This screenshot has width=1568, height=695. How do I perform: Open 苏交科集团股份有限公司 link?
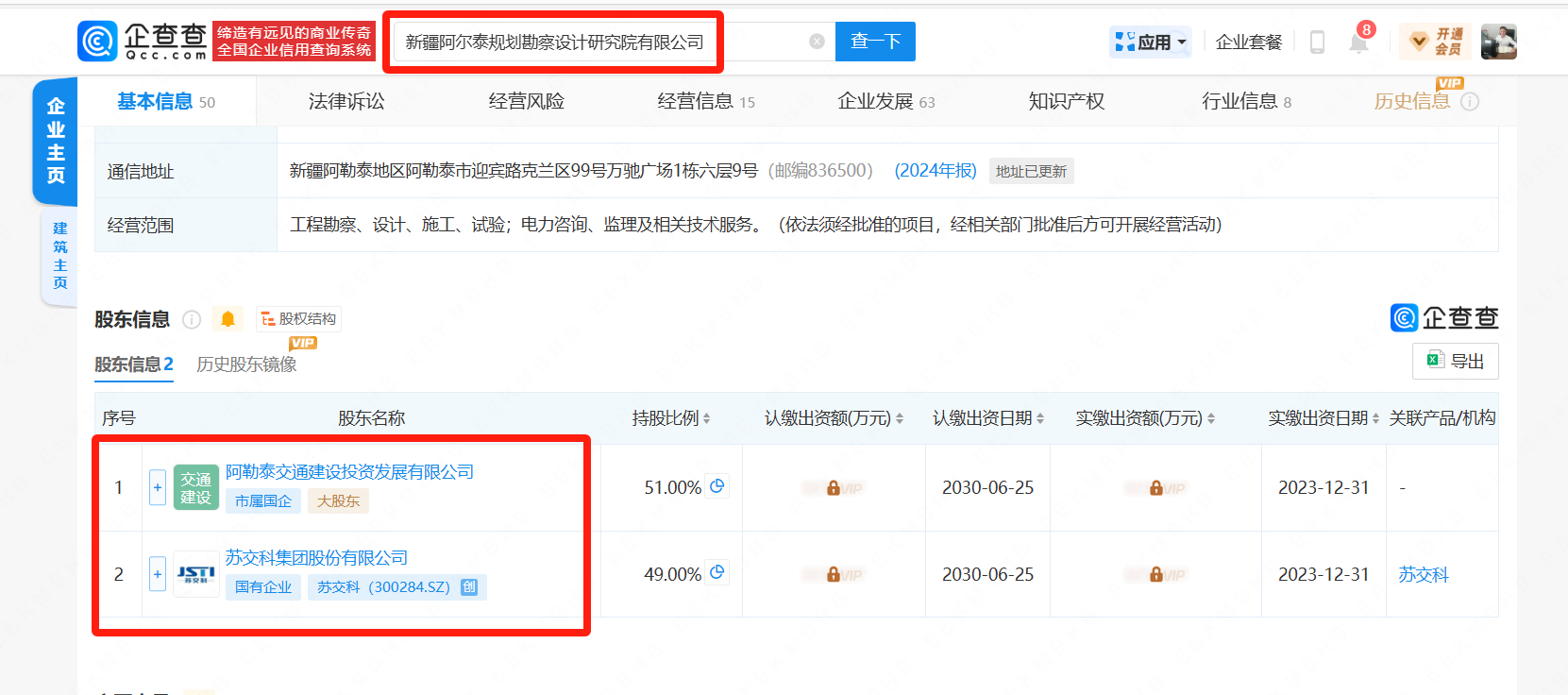tap(316, 558)
